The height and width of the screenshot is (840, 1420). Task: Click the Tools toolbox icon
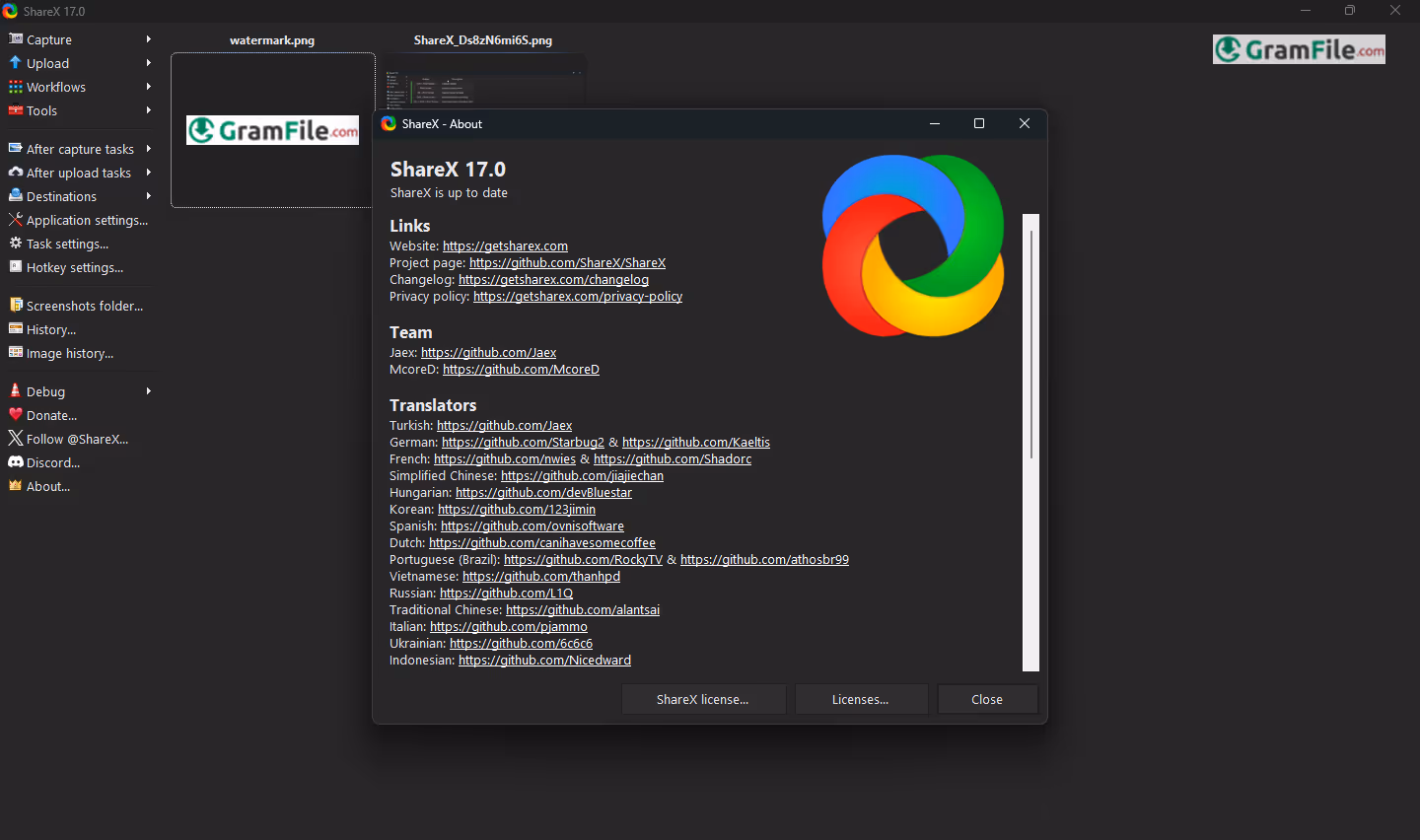16,110
